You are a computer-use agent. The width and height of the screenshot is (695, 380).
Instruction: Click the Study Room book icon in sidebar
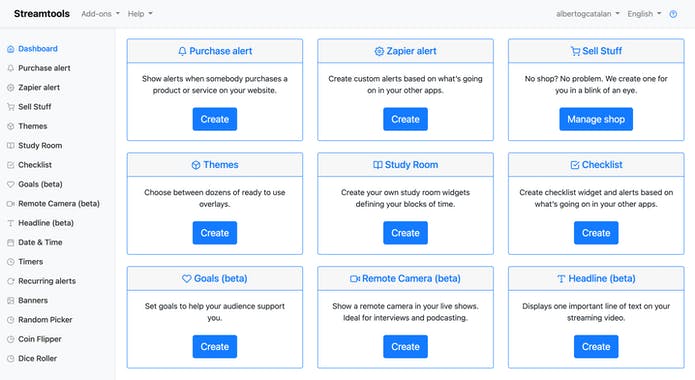[11, 145]
